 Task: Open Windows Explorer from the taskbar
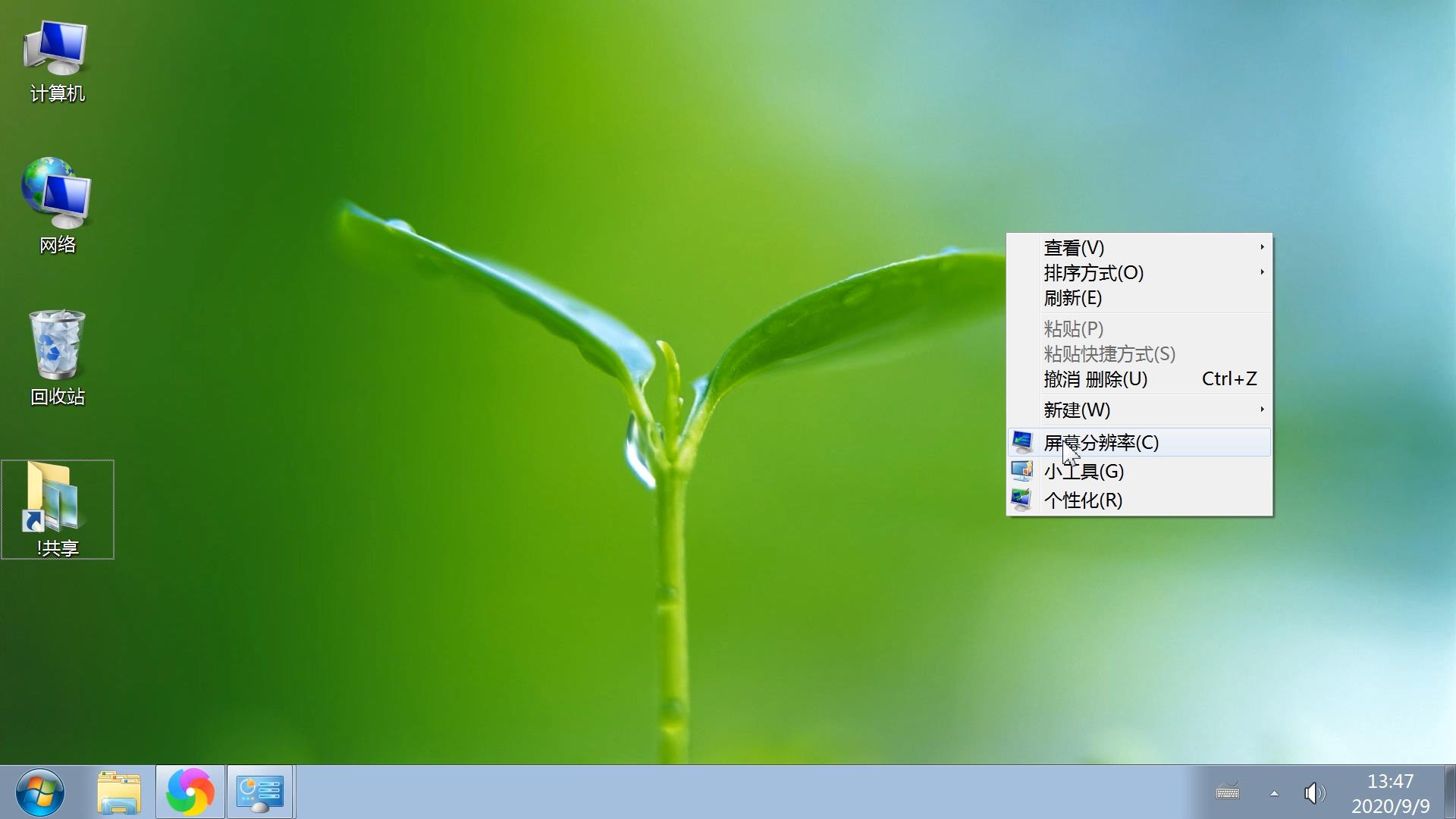tap(119, 791)
